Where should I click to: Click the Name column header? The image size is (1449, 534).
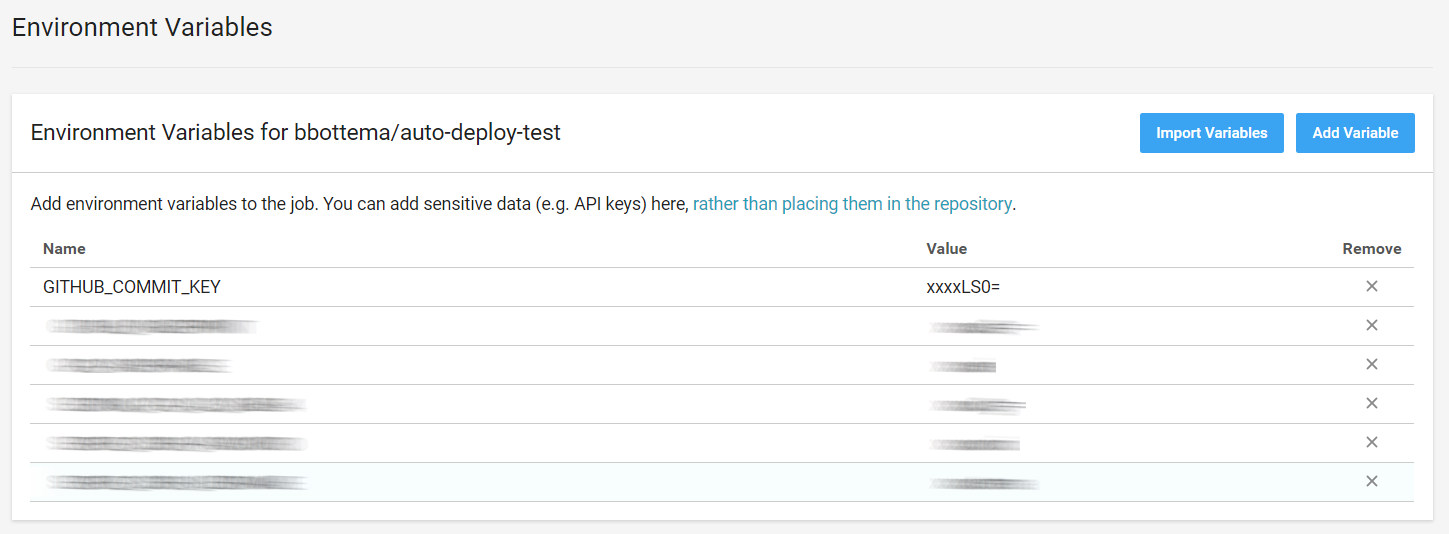[64, 249]
